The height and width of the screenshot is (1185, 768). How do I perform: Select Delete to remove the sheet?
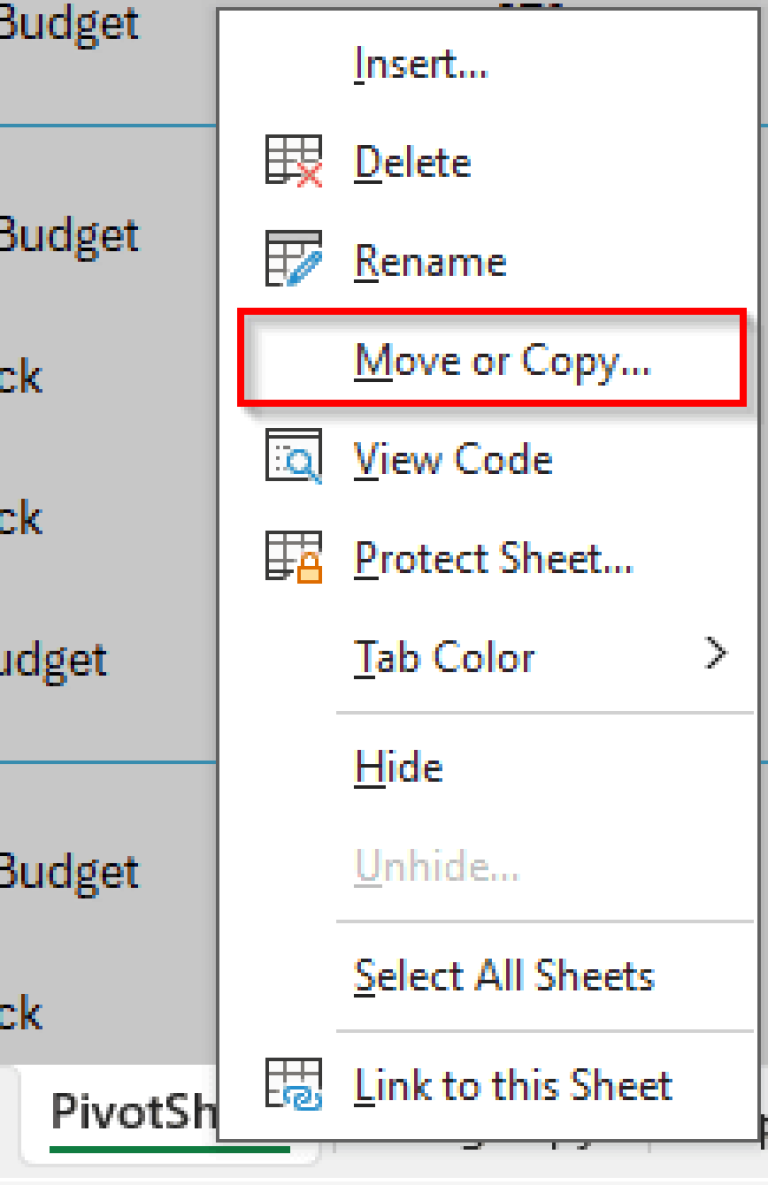[412, 160]
